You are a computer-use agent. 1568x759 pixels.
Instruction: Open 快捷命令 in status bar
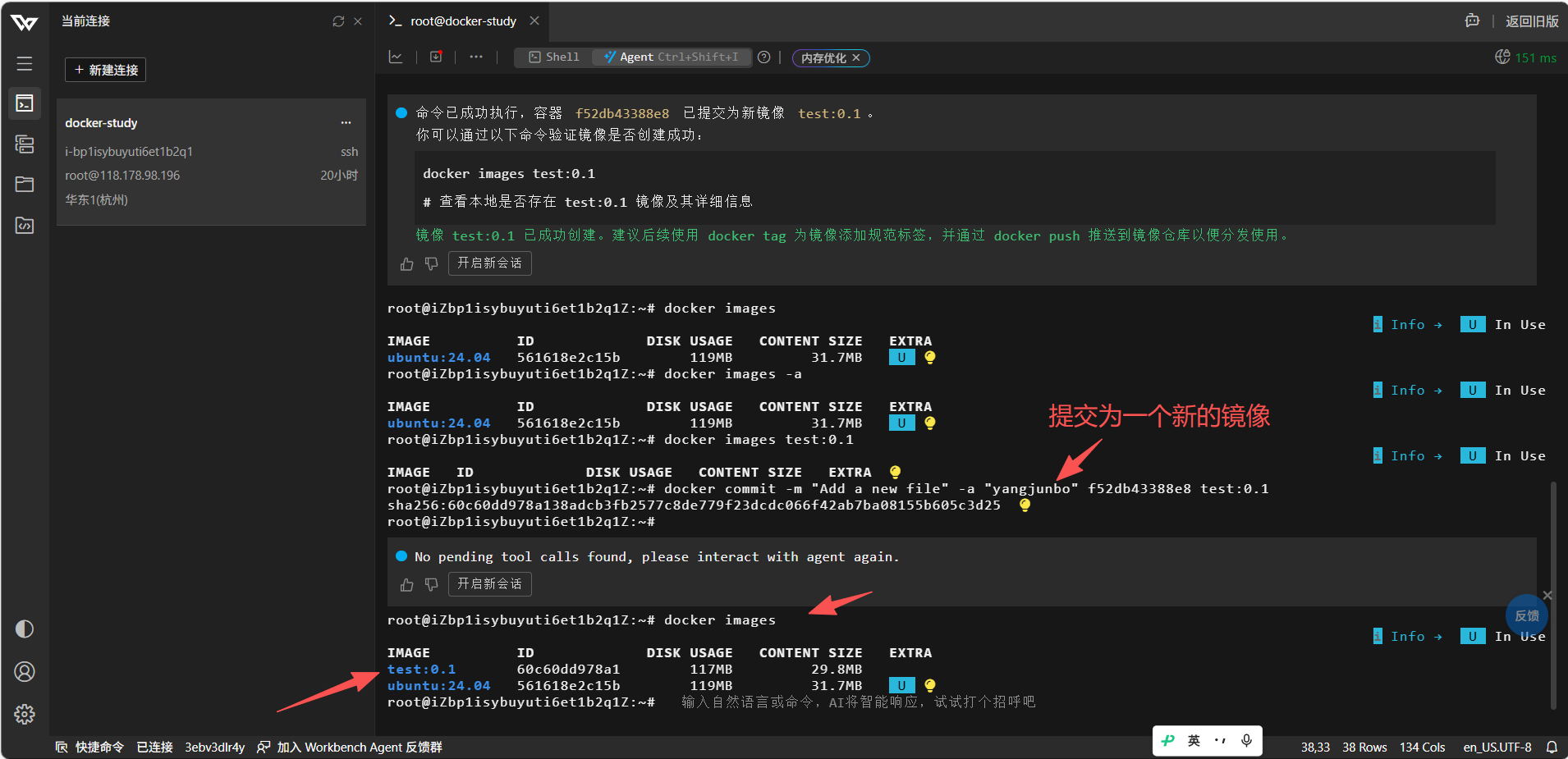tap(89, 747)
